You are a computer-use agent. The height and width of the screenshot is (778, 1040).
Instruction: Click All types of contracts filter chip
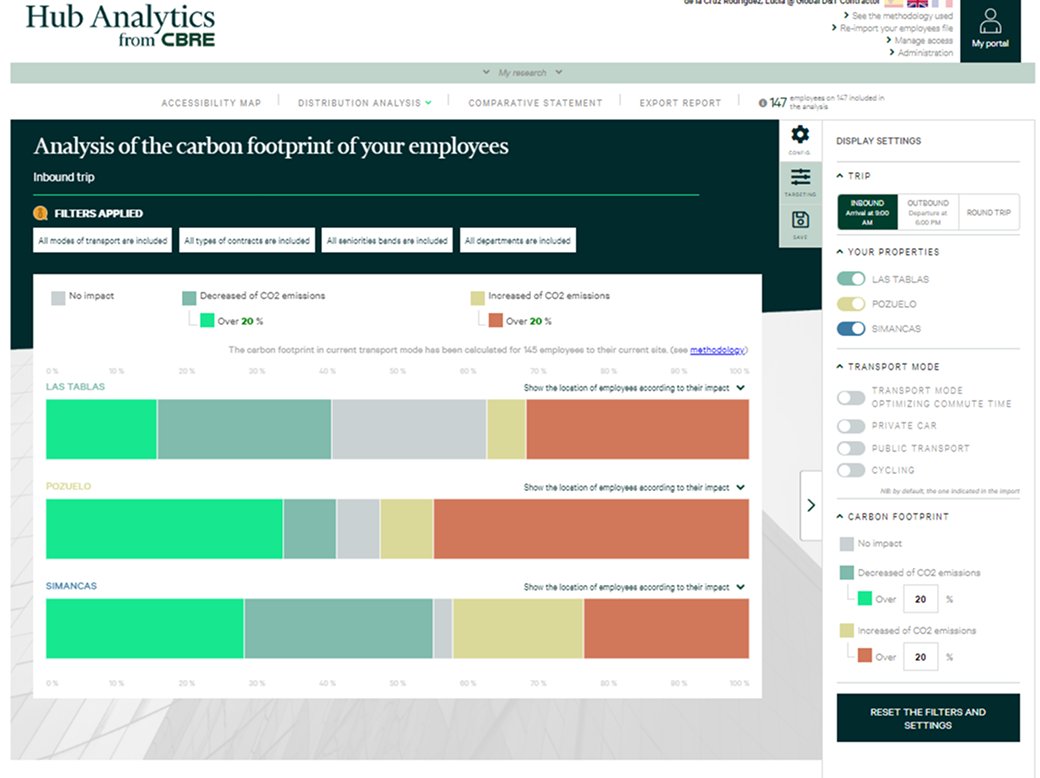247,241
